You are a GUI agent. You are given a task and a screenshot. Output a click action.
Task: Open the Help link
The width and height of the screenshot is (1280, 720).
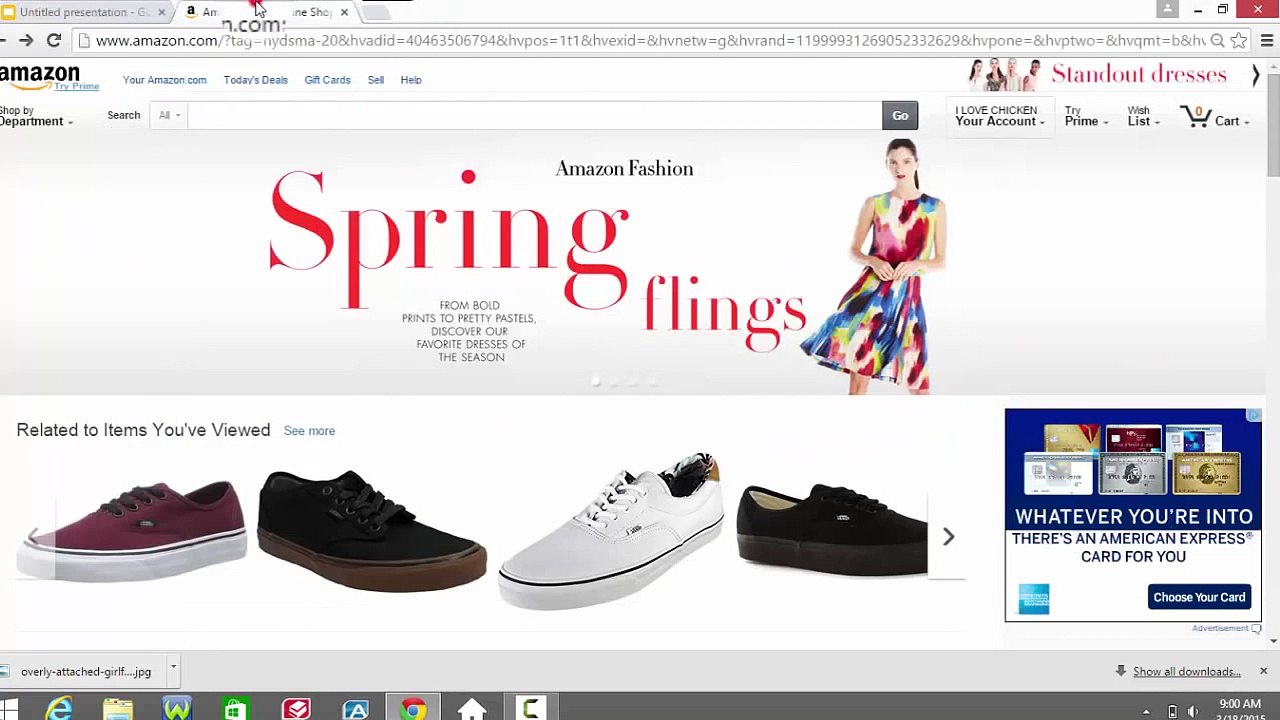[411, 80]
